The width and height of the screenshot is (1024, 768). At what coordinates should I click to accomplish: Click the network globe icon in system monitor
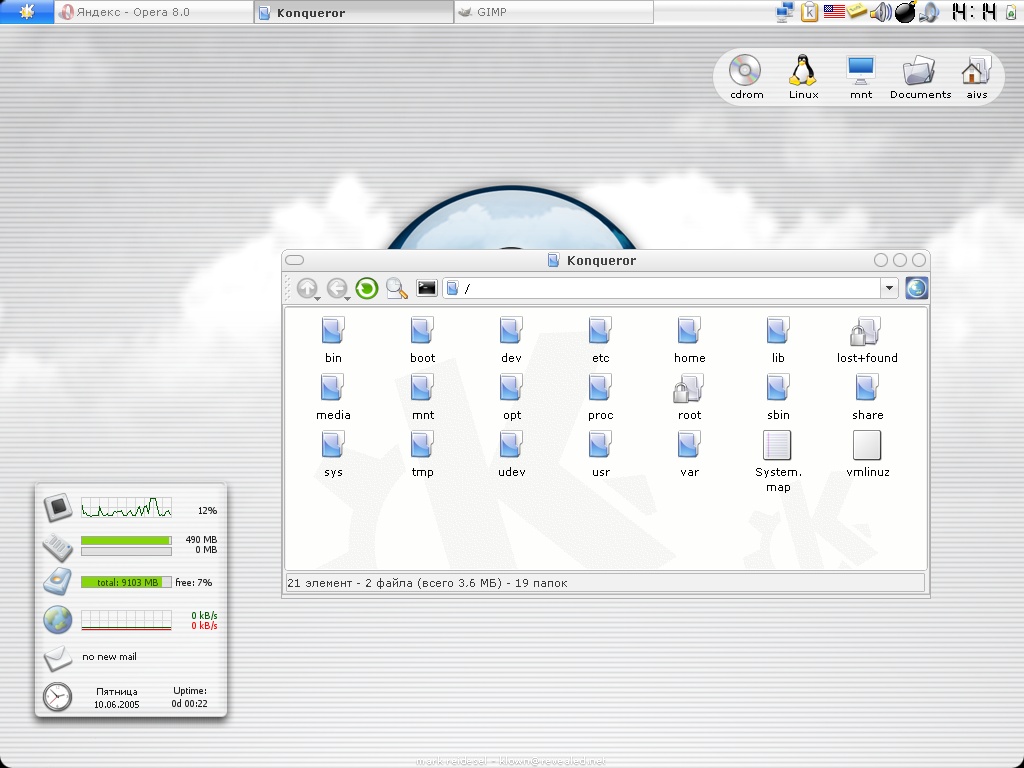coord(57,620)
